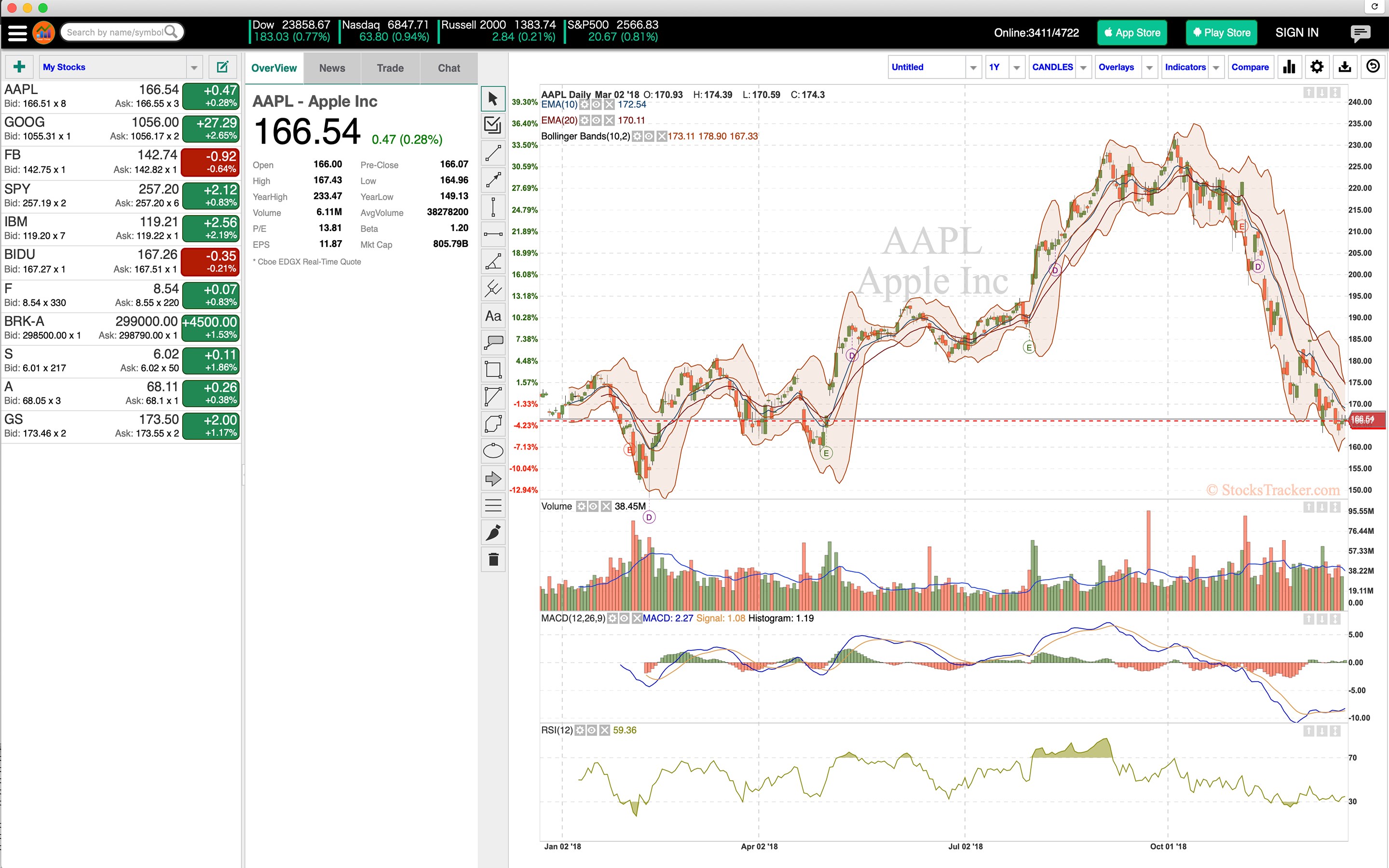Select the text annotation Aa tool

tap(493, 316)
